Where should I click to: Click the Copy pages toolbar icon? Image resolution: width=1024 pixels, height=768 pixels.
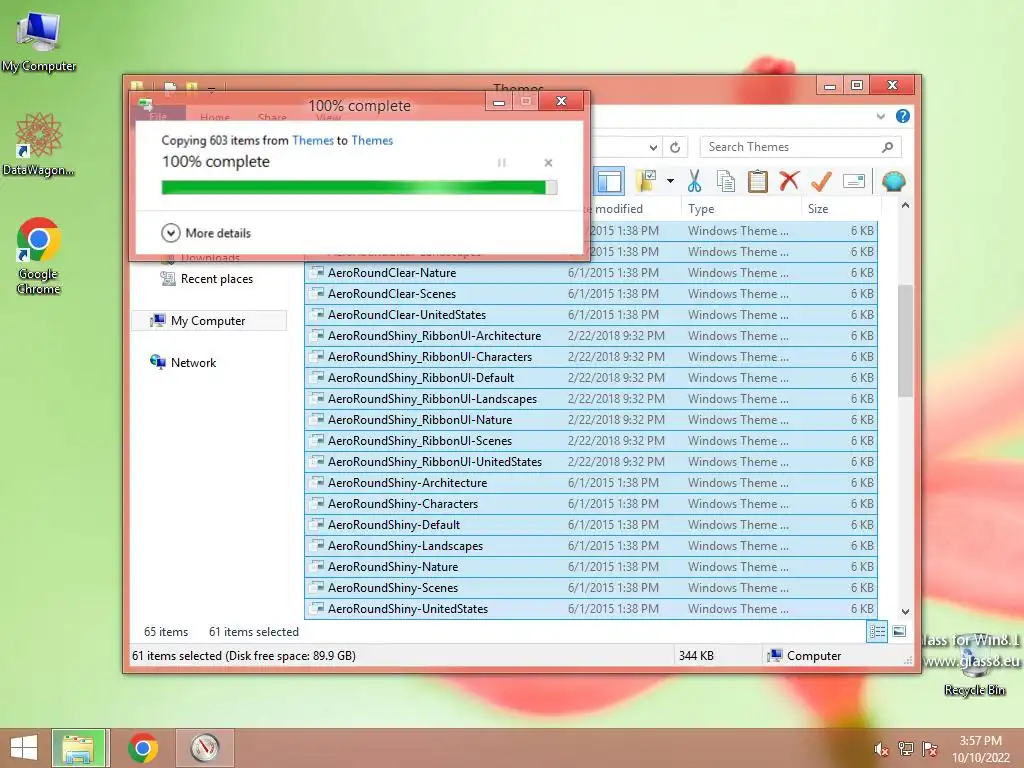pos(726,181)
